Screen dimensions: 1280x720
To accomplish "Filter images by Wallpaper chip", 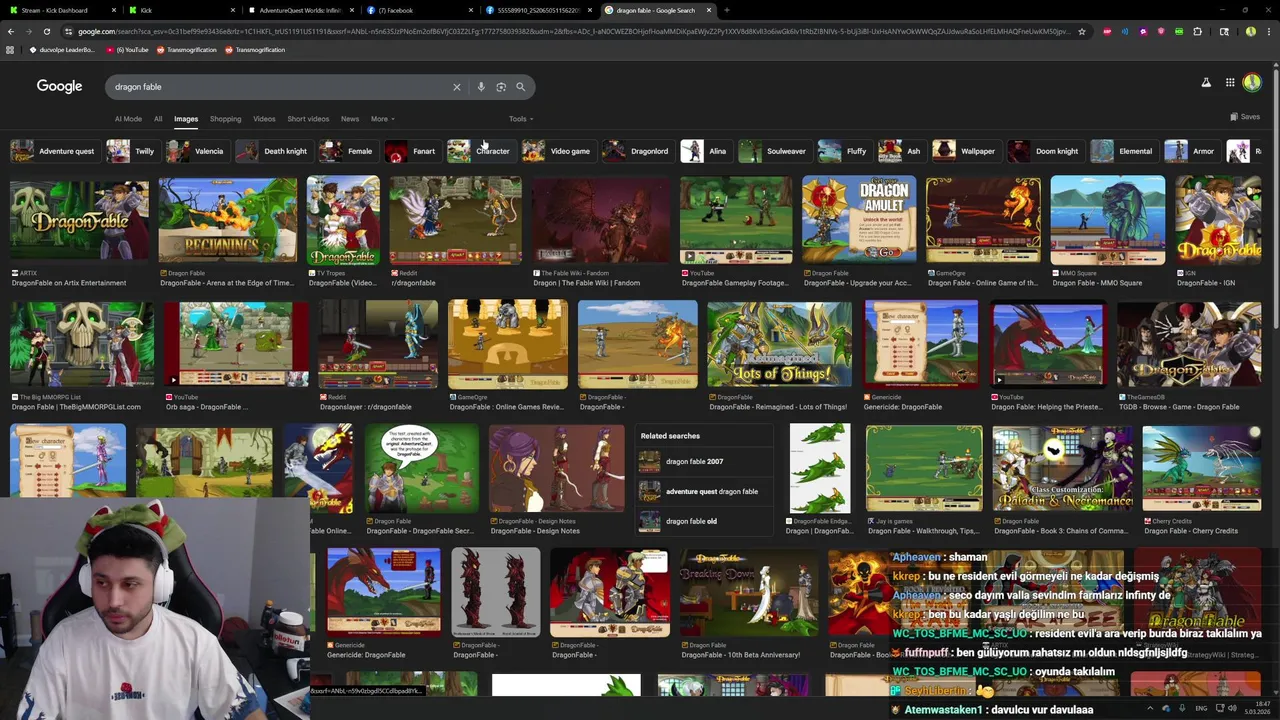I will tap(965, 151).
